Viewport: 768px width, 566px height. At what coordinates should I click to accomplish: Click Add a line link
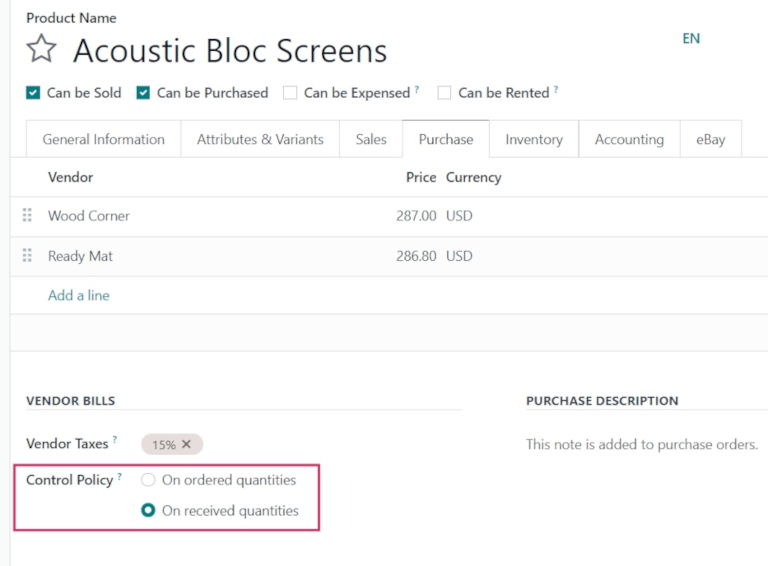click(x=79, y=295)
